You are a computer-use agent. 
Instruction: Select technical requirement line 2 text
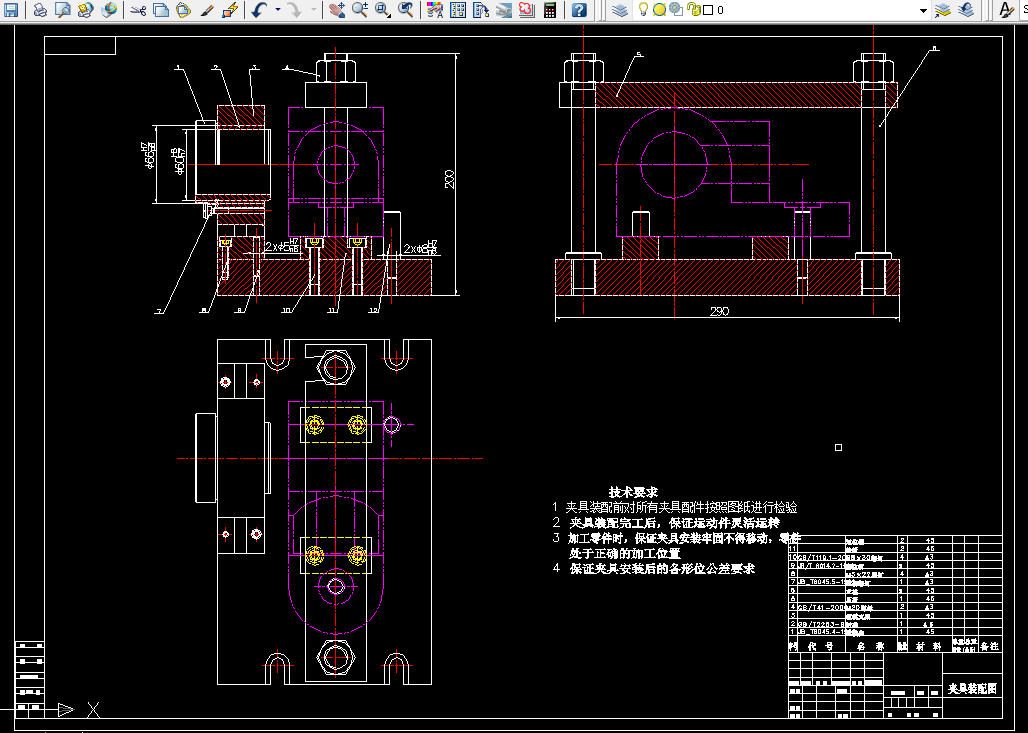coord(666,523)
